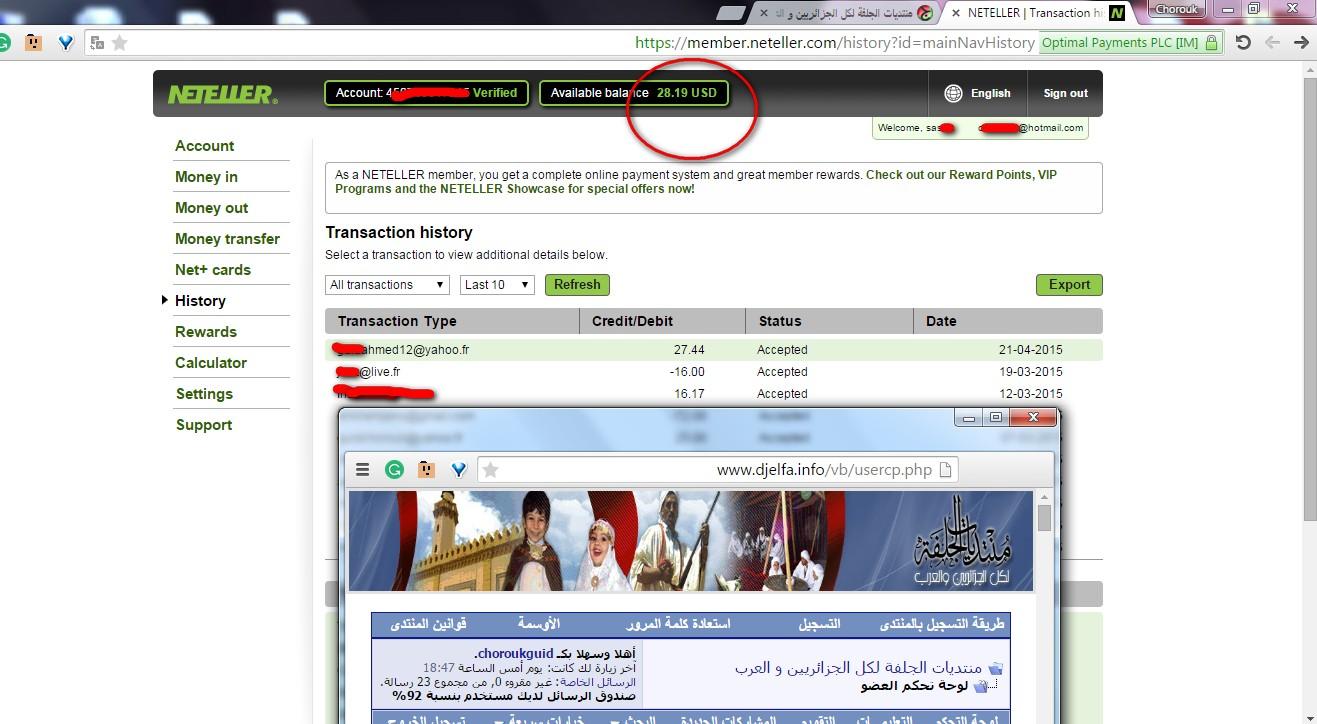The width and height of the screenshot is (1317, 724).
Task: Click the folder icon beside لوحة تحكم العضو
Action: click(x=980, y=686)
